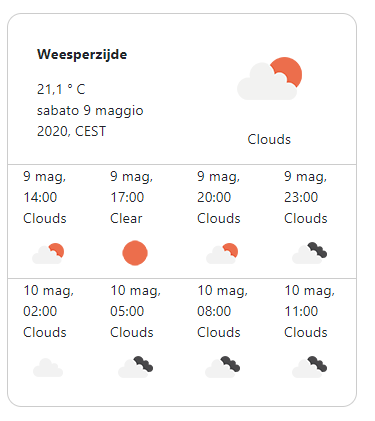375x421 pixels.
Task: Click the 14:00 cloud with sun icon
Action: [48, 254]
